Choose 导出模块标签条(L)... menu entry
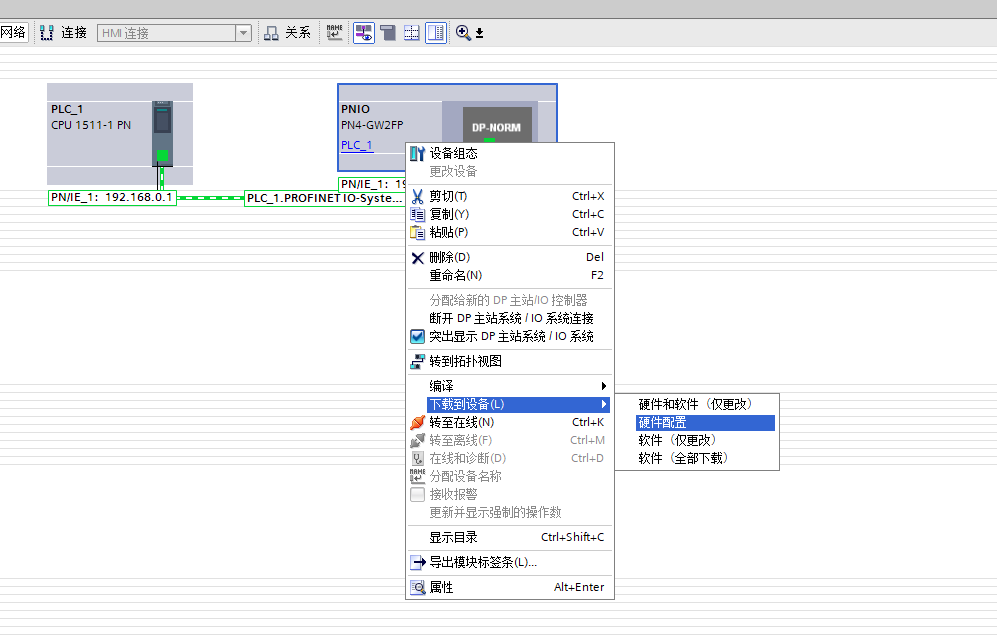 click(510, 562)
